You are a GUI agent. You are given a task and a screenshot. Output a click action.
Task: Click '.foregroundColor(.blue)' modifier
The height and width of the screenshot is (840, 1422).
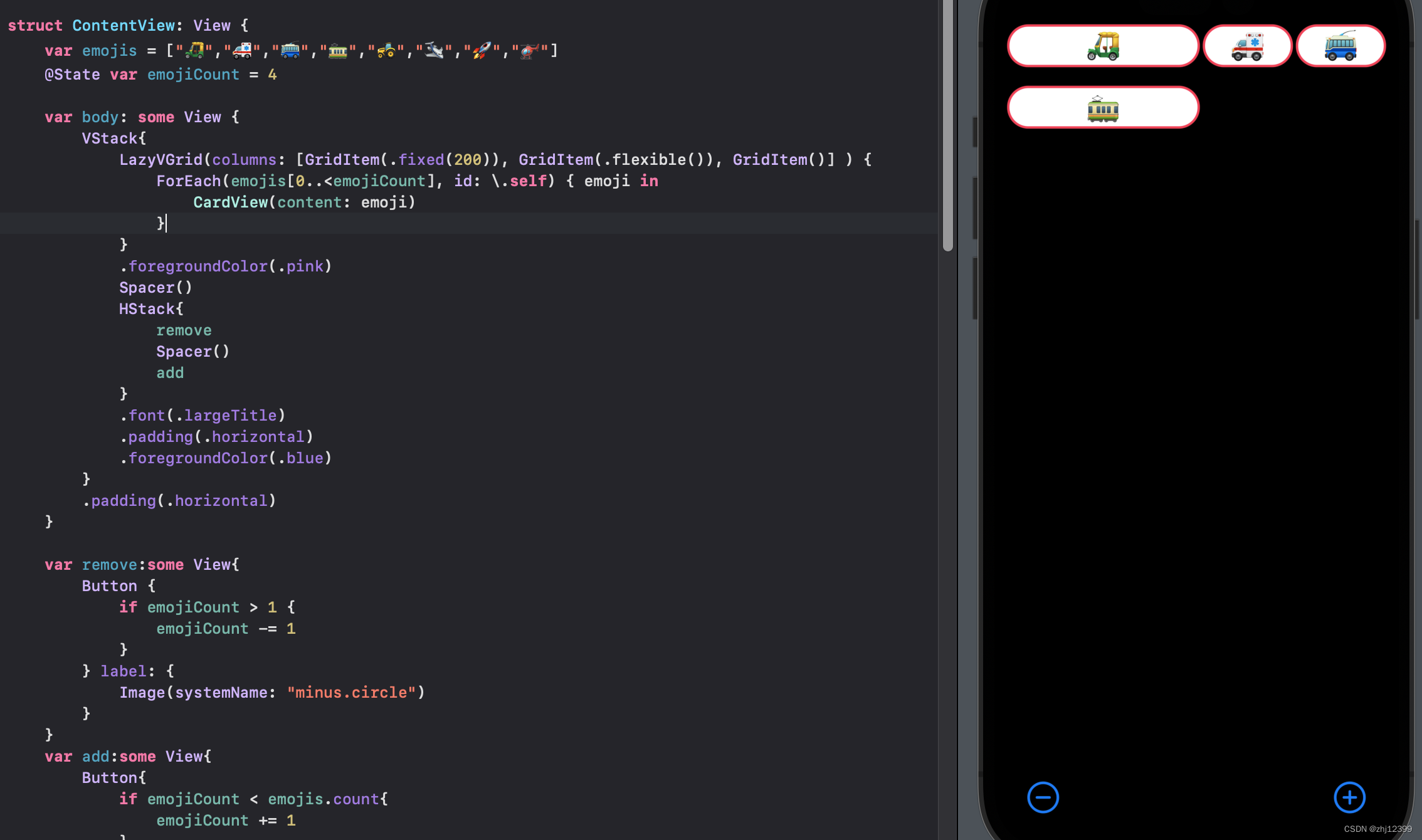[x=226, y=458]
